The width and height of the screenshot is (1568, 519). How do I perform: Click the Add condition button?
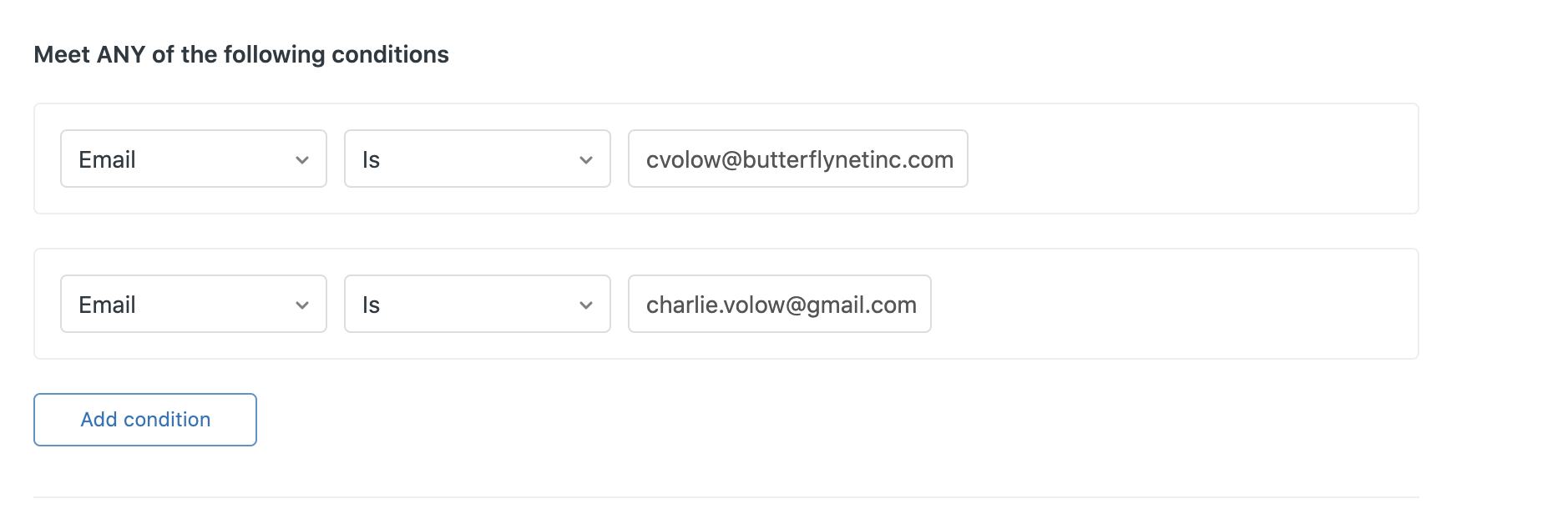(x=145, y=420)
